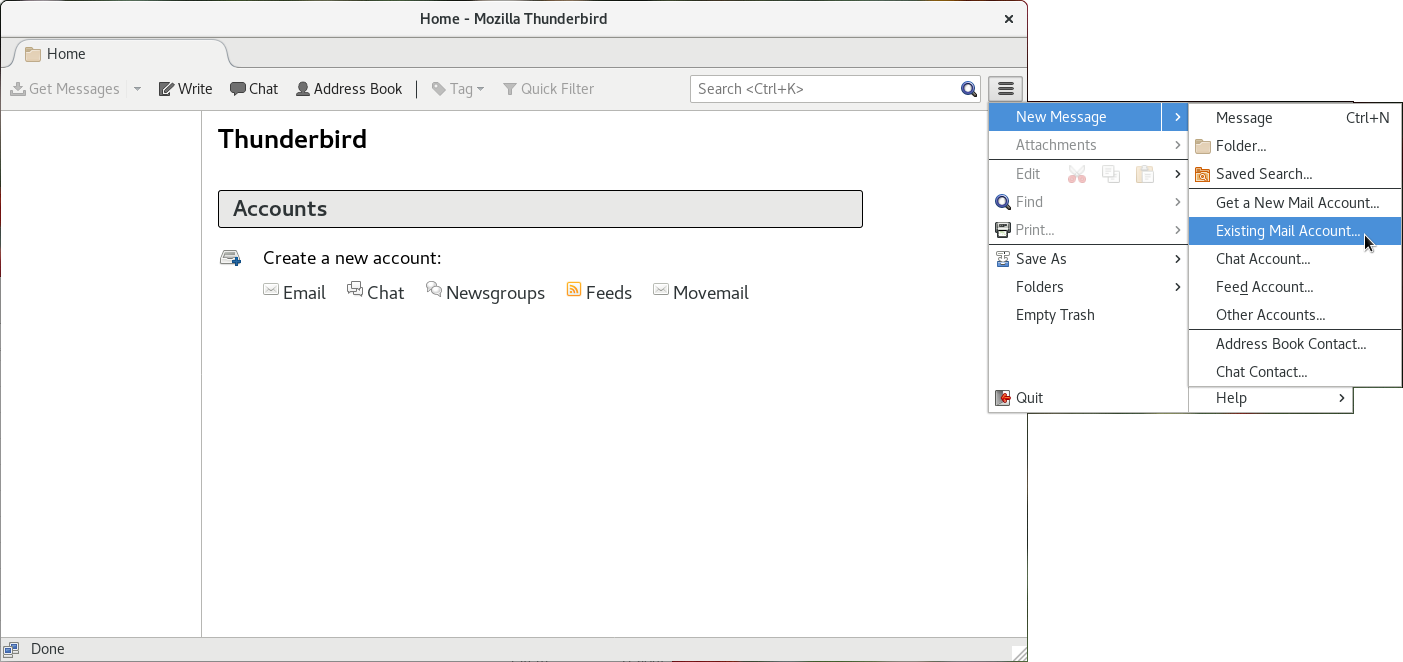The width and height of the screenshot is (1403, 662).
Task: Click the Quit icon in menu
Action: [x=1003, y=398]
